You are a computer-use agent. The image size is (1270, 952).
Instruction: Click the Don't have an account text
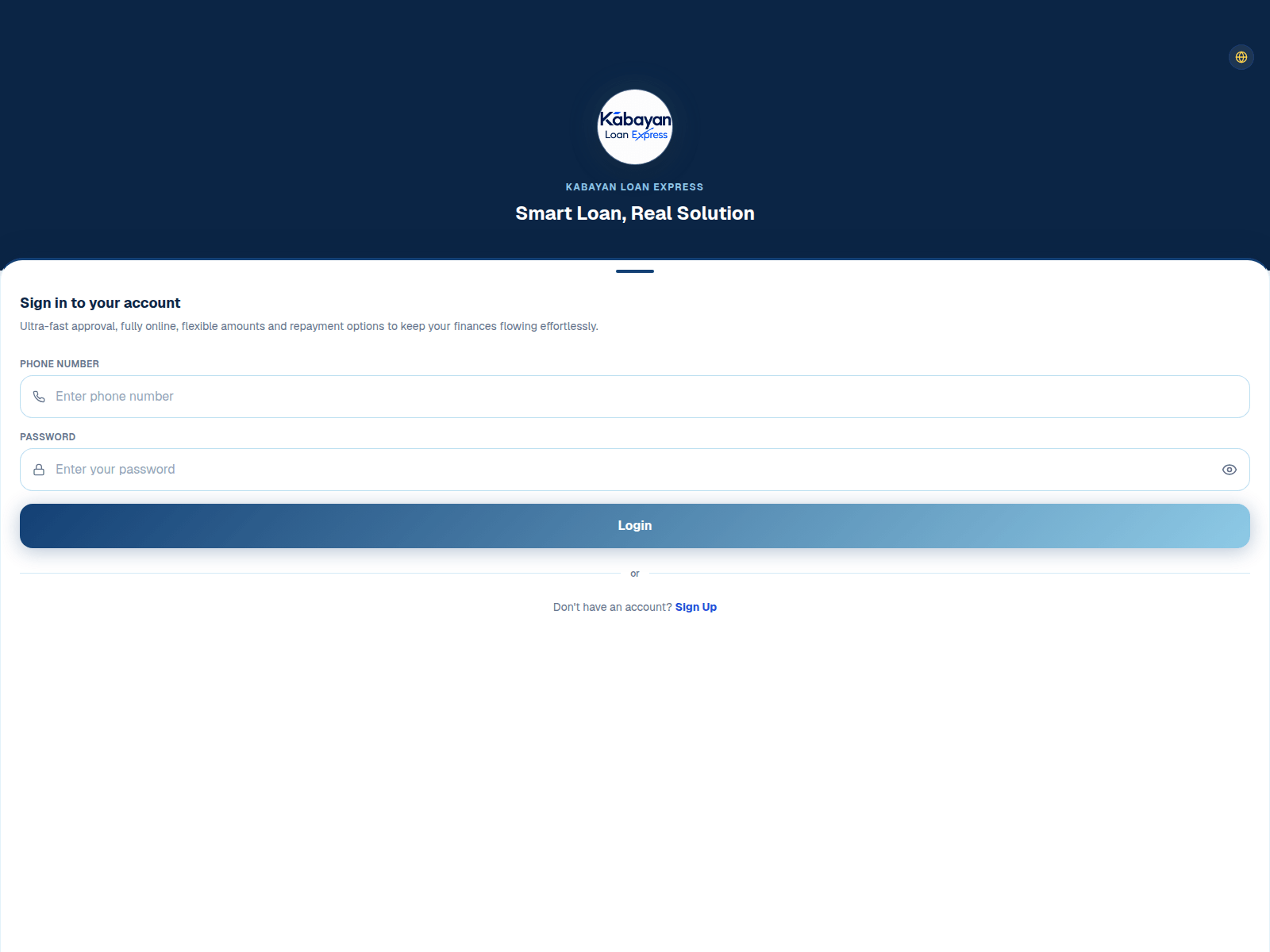[x=613, y=607]
